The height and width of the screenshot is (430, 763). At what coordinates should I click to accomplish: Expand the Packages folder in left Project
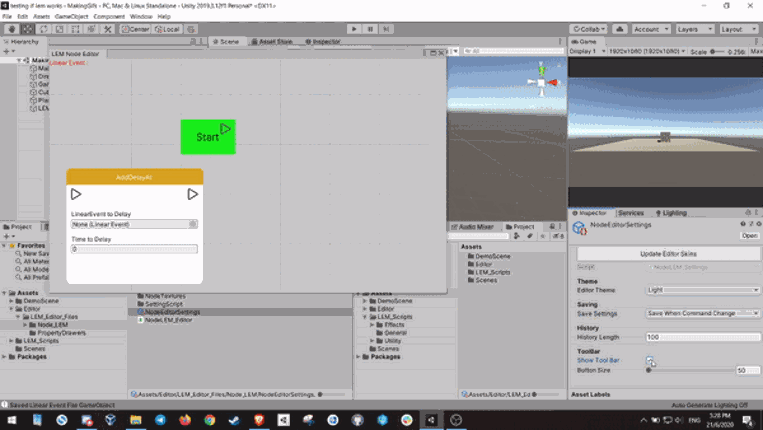(4, 357)
